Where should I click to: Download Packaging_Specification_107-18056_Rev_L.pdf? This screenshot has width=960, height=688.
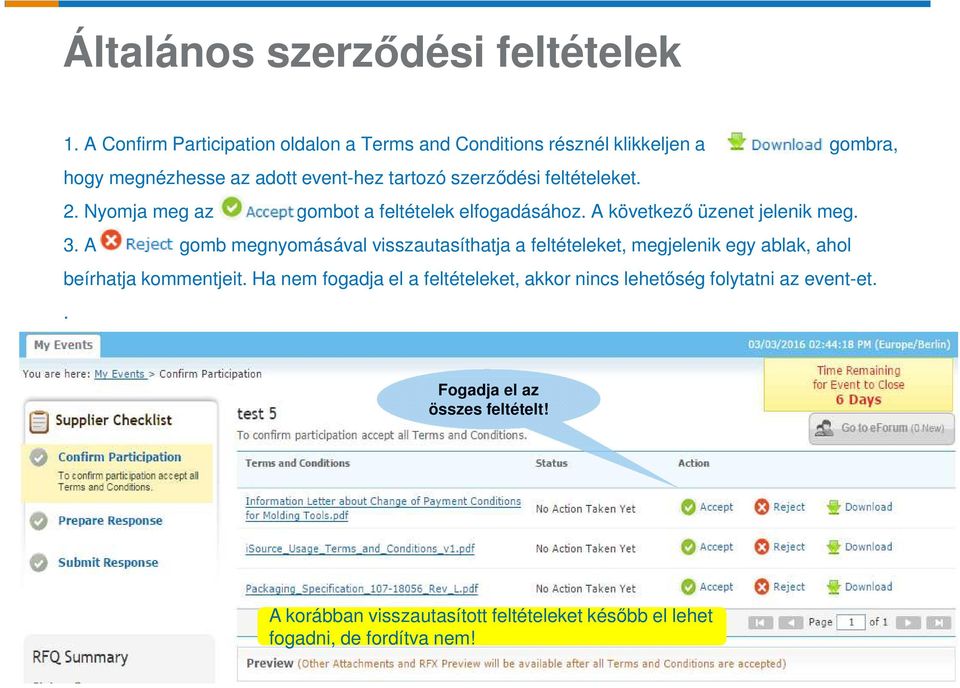[x=860, y=586]
